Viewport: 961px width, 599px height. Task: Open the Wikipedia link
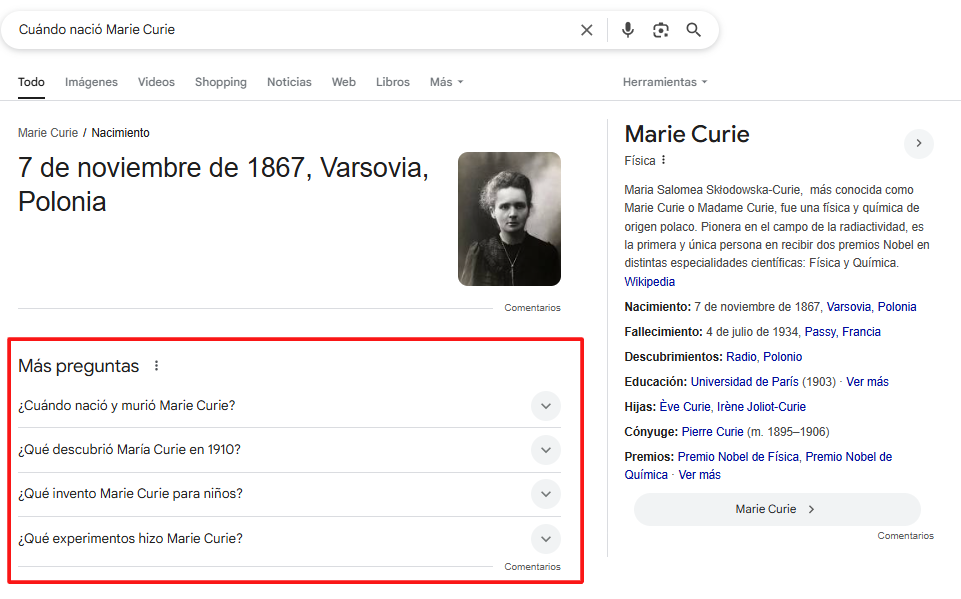[x=649, y=282]
